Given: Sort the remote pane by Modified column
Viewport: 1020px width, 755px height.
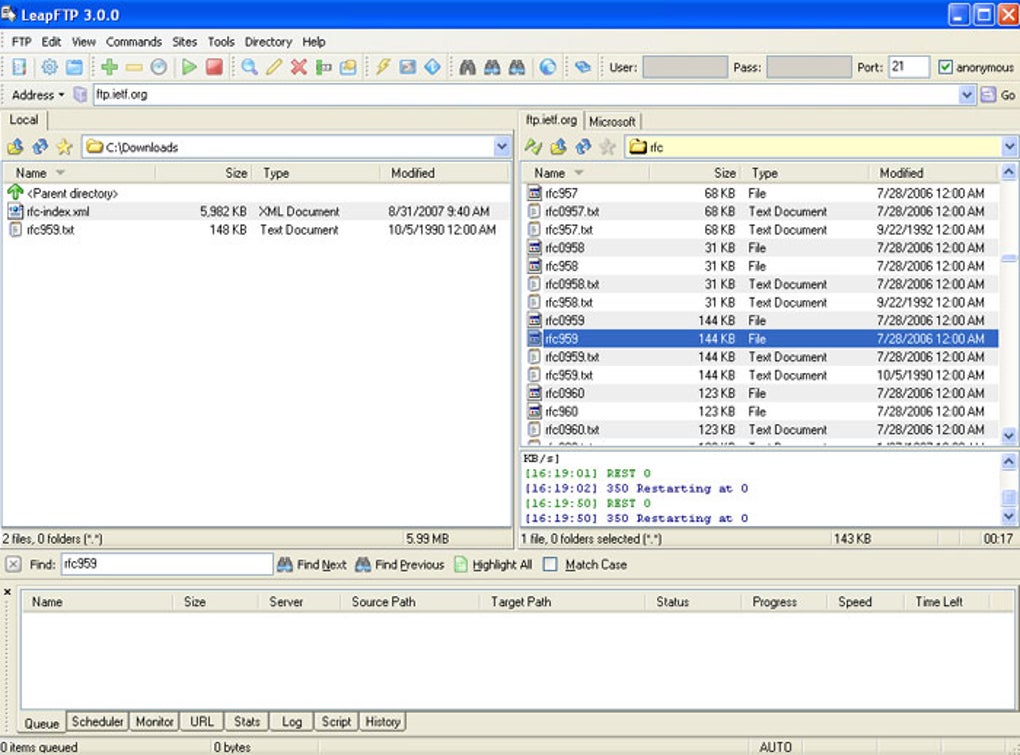Looking at the screenshot, I should [x=933, y=173].
